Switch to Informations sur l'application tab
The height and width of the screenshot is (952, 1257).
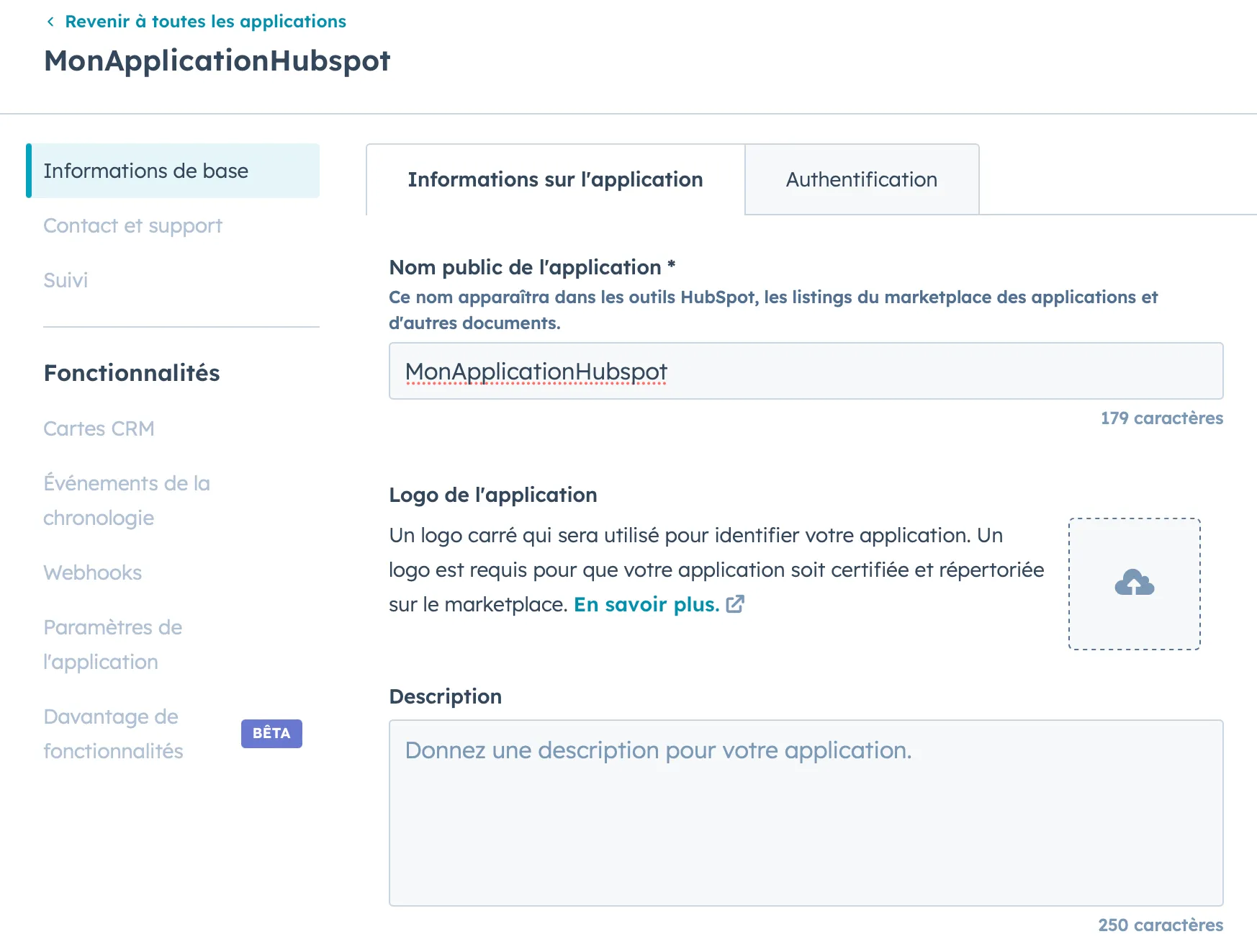pos(555,179)
